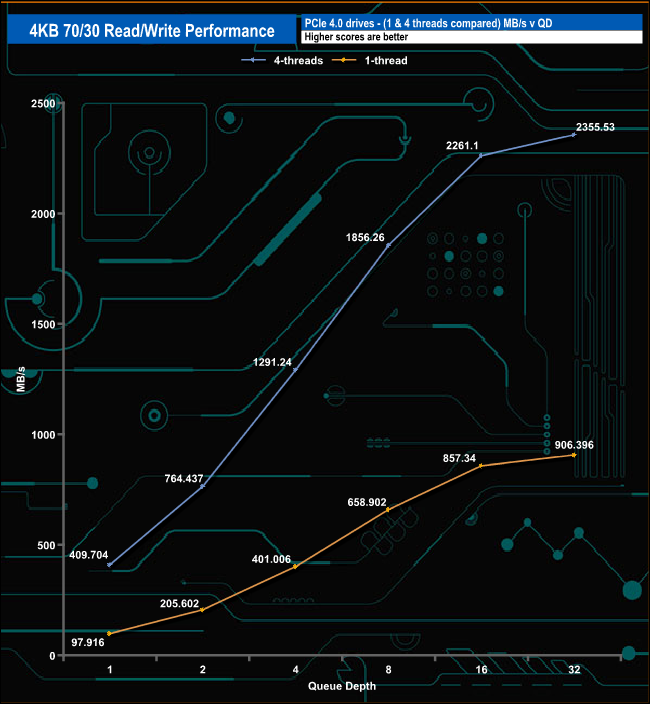
Task: Click the 1500 y-axis tick label
Action: [x=43, y=324]
